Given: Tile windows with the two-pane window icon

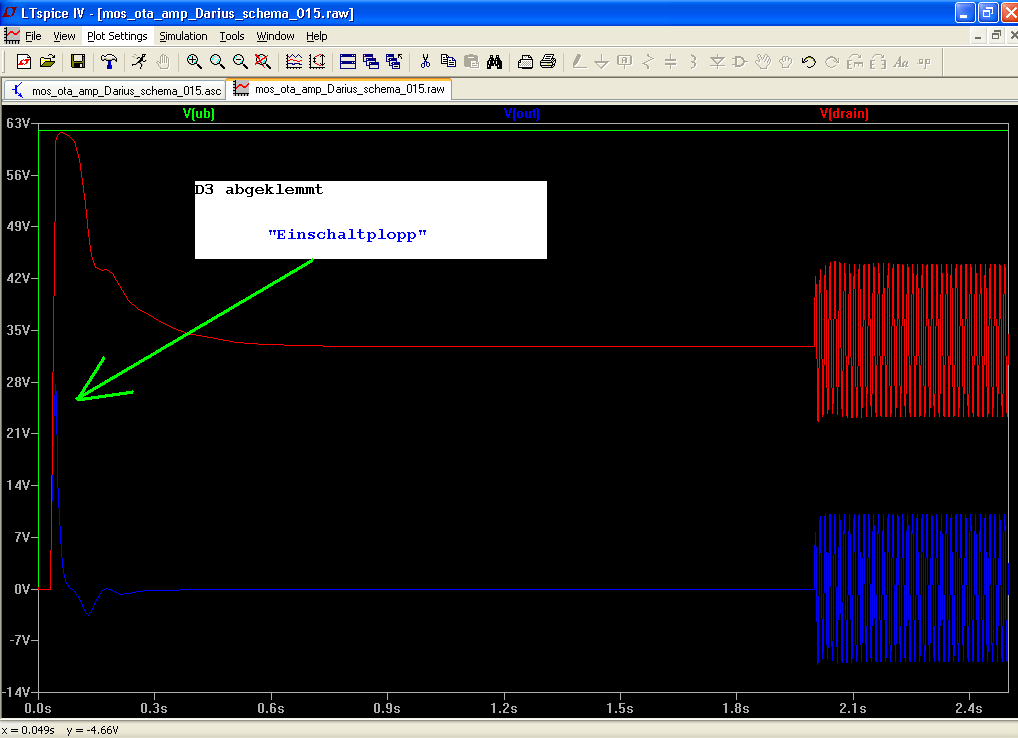Looking at the screenshot, I should (x=348, y=62).
